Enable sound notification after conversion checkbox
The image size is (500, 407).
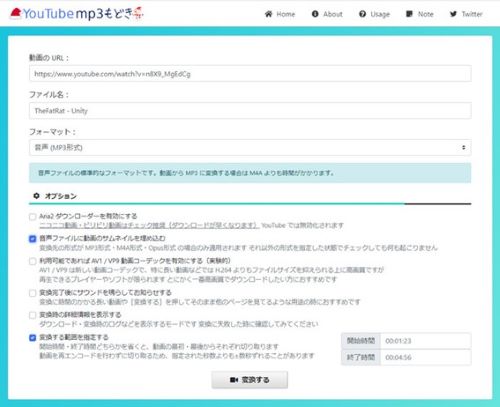pos(32,293)
